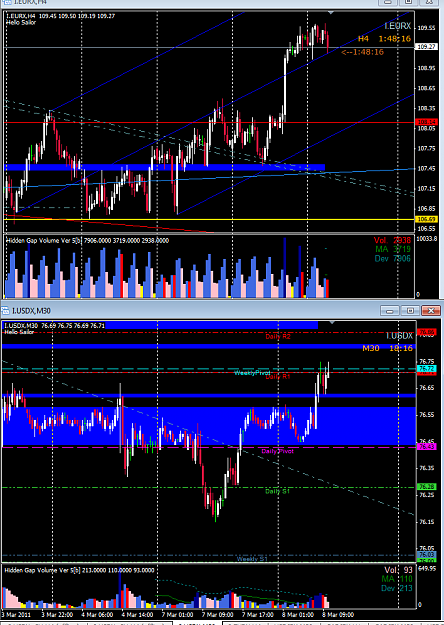Click the green MA 3719 readout
This screenshot has height=625, width=444.
coord(393,249)
